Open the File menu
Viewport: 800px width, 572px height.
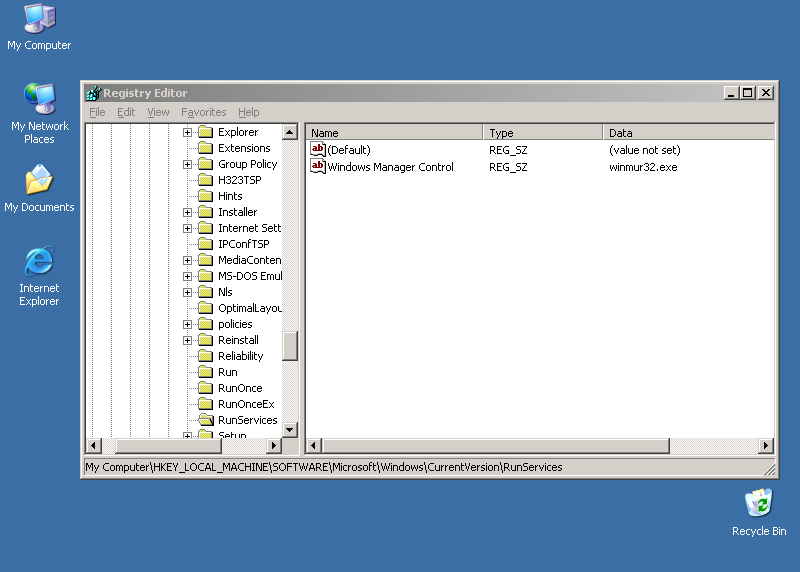click(97, 112)
